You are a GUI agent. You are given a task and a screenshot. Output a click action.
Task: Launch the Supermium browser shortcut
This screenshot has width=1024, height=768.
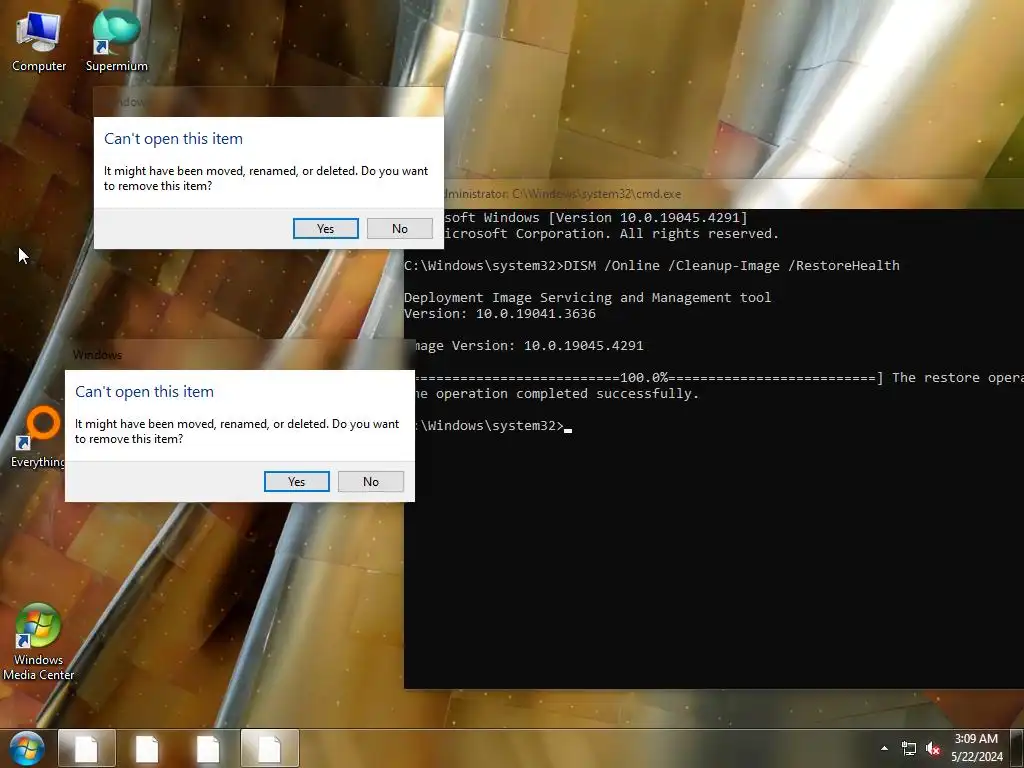tap(116, 41)
